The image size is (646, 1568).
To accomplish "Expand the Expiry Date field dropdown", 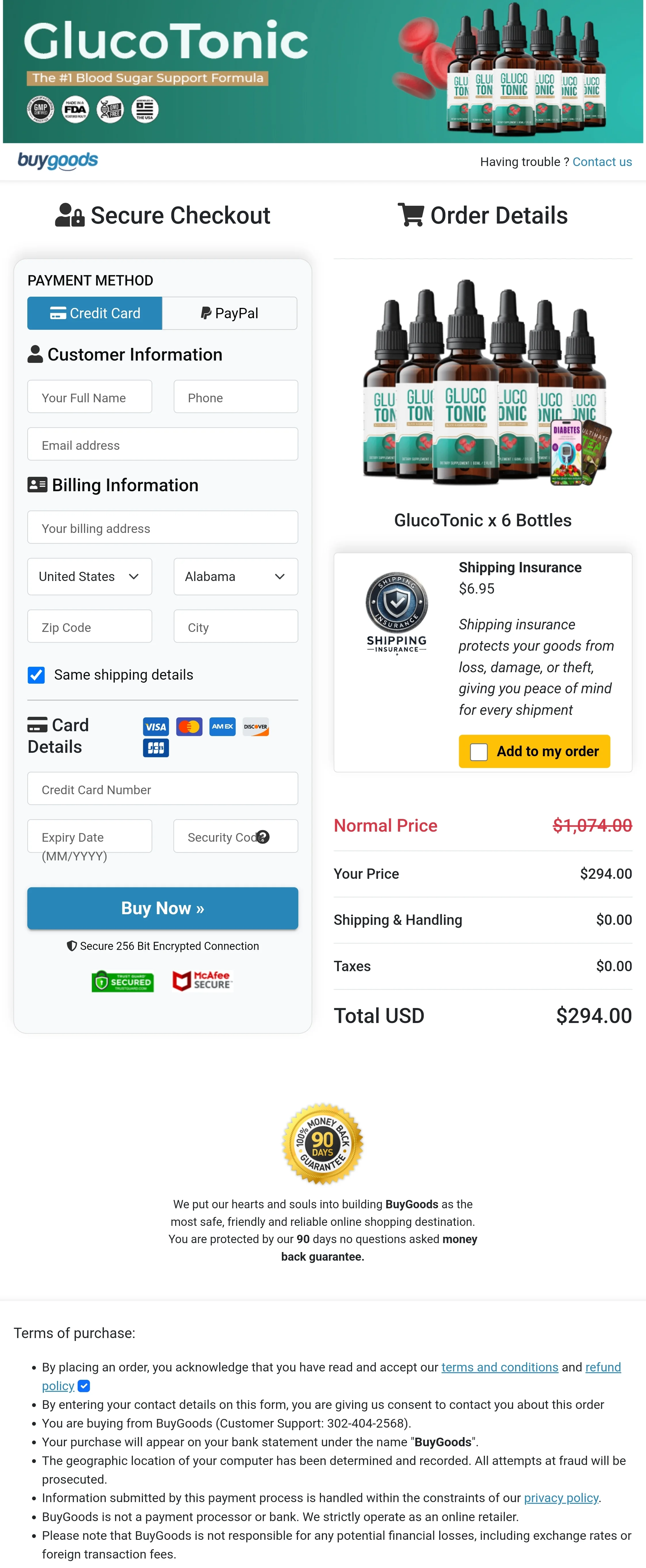I will click(89, 836).
